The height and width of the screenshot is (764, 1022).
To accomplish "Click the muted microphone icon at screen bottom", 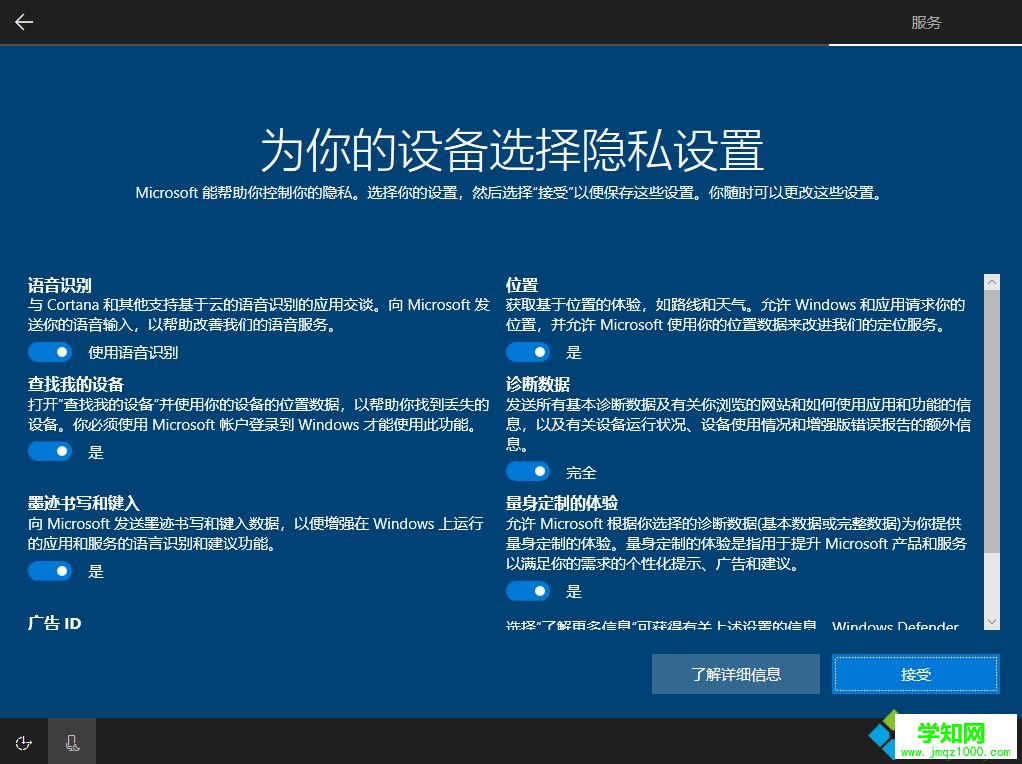I will coord(71,743).
